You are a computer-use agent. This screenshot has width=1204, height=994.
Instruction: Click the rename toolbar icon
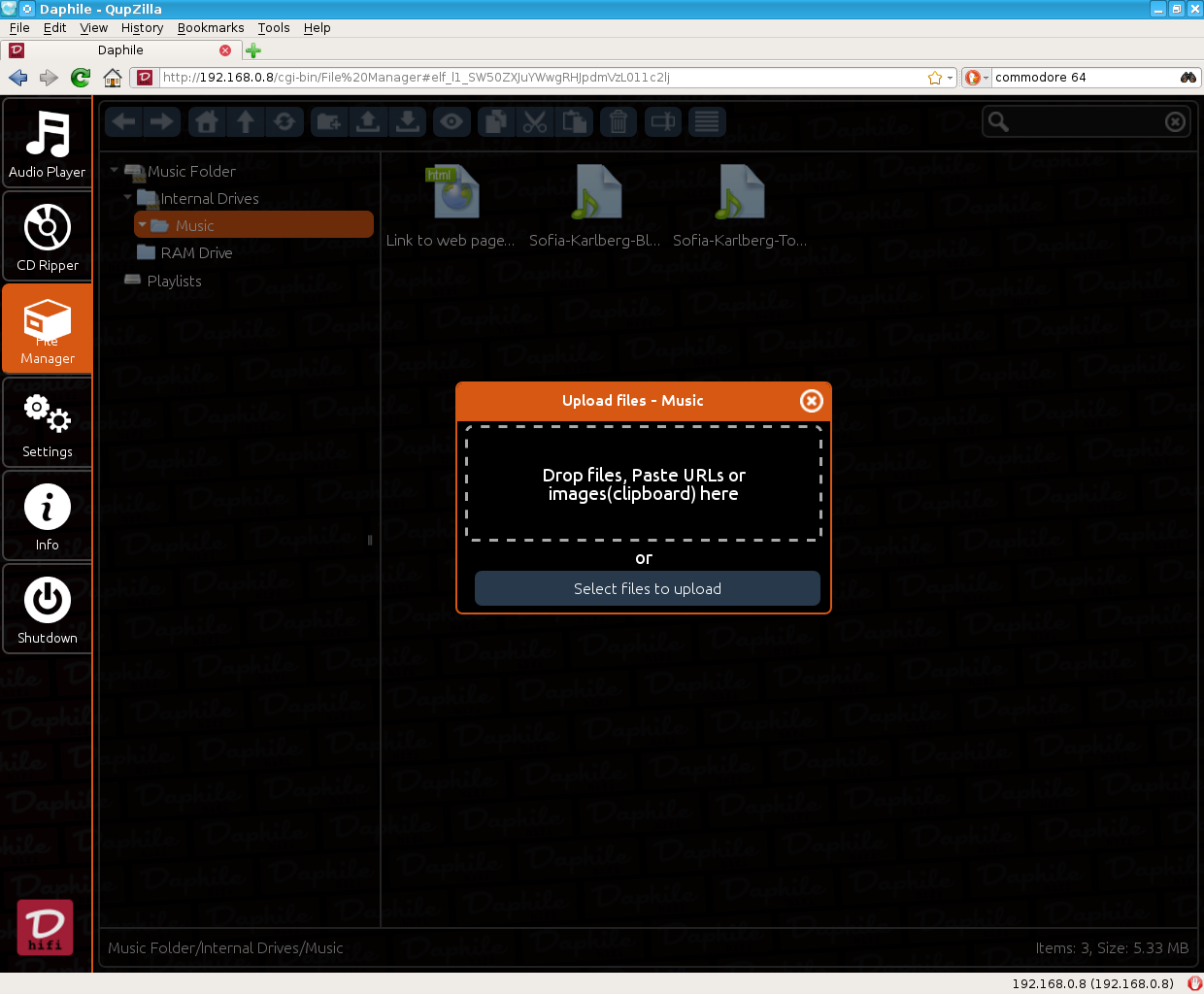663,121
